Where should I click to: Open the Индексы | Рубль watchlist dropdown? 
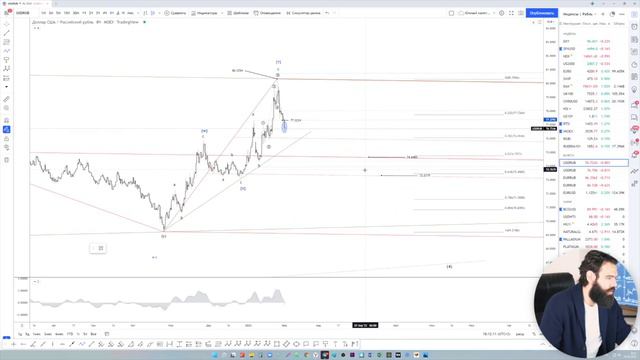pos(579,14)
